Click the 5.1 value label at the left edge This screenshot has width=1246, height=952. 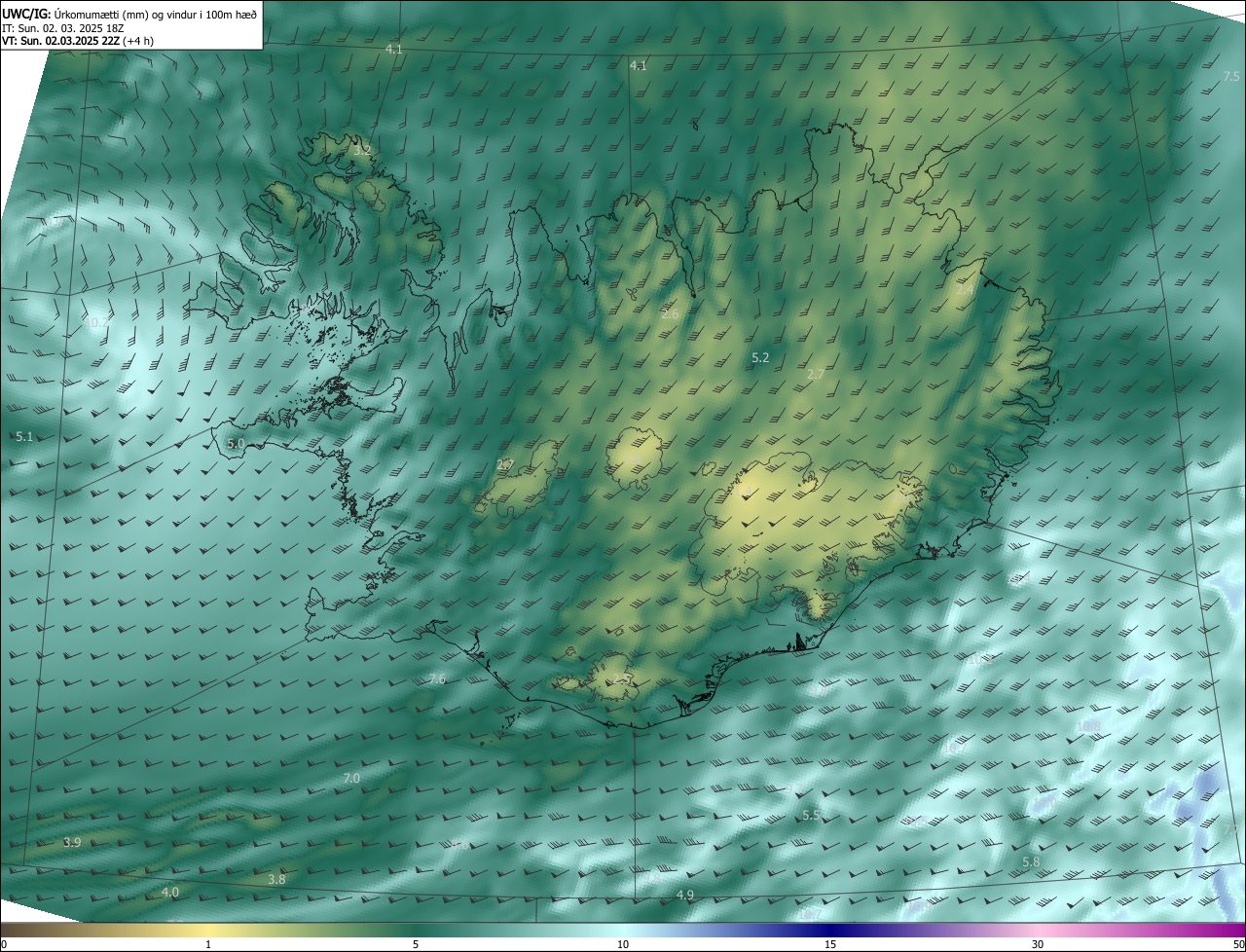coord(24,437)
